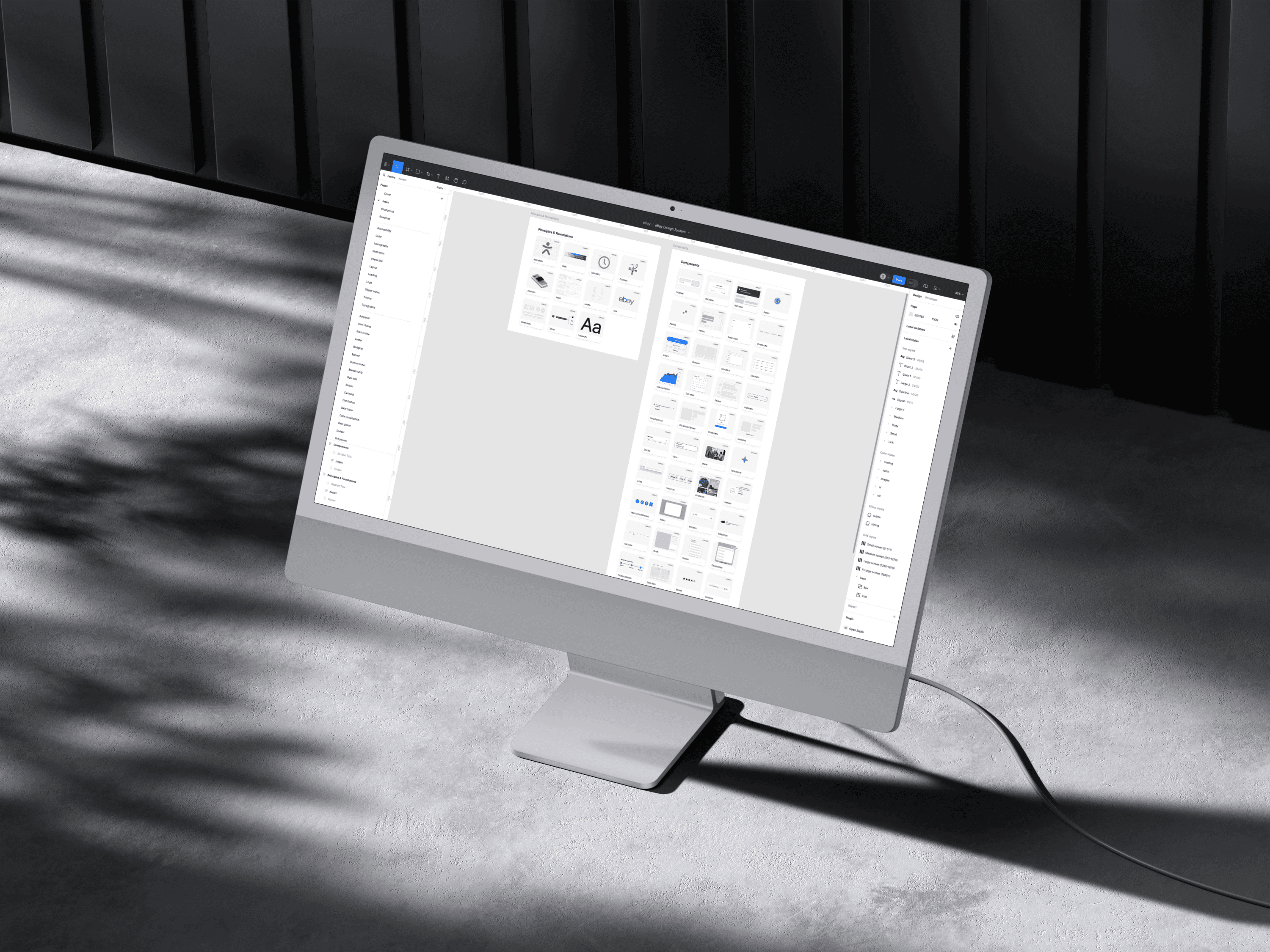
Task: Switch to the Design tab
Action: click(917, 296)
